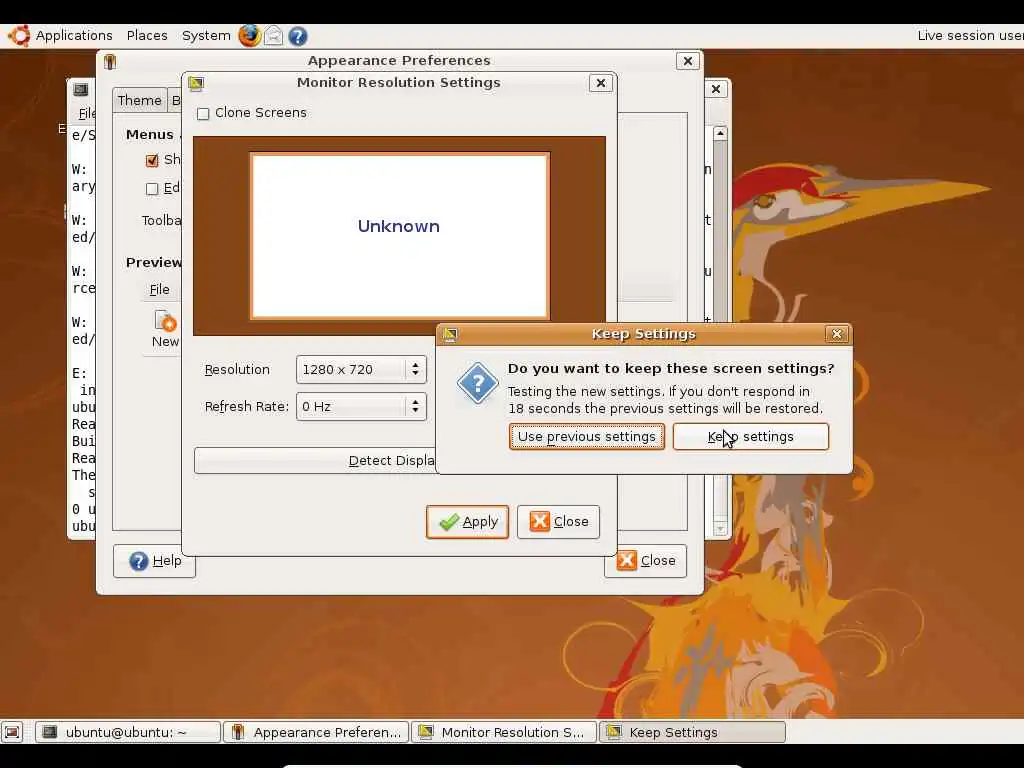Click Close in Appearance Preferences window
Screen dimensions: 1024x768
click(x=646, y=561)
